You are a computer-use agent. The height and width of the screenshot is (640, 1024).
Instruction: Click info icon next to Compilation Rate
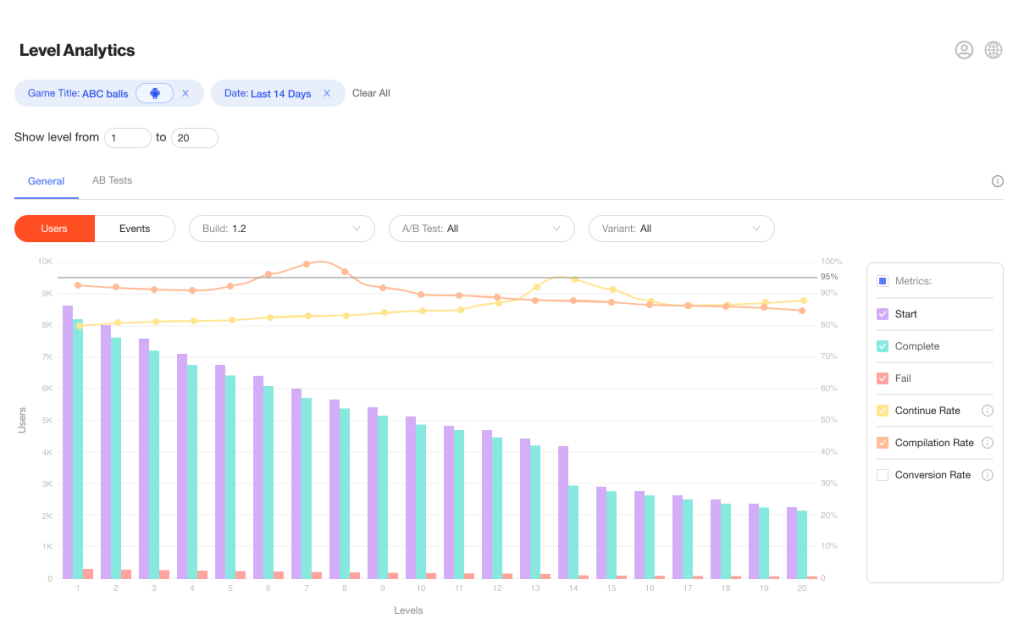pos(987,442)
